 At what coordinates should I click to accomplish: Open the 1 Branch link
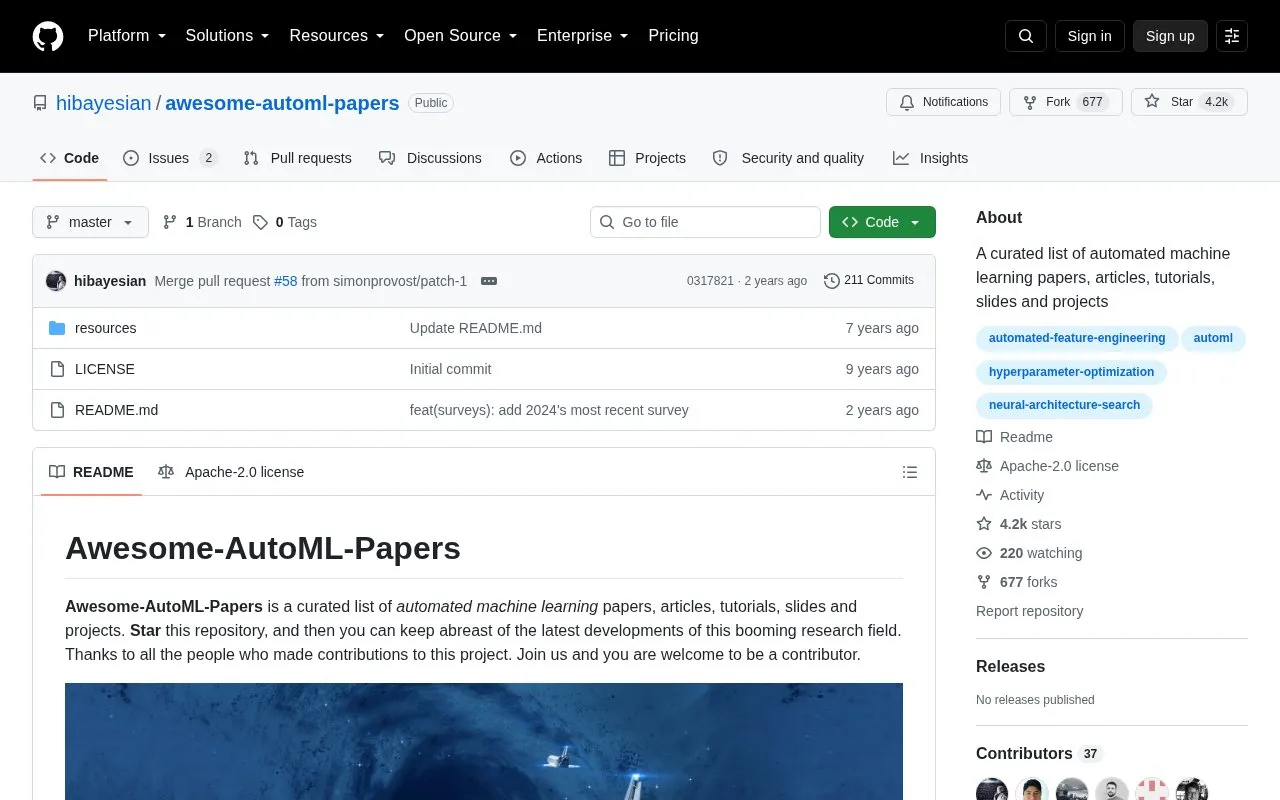202,222
